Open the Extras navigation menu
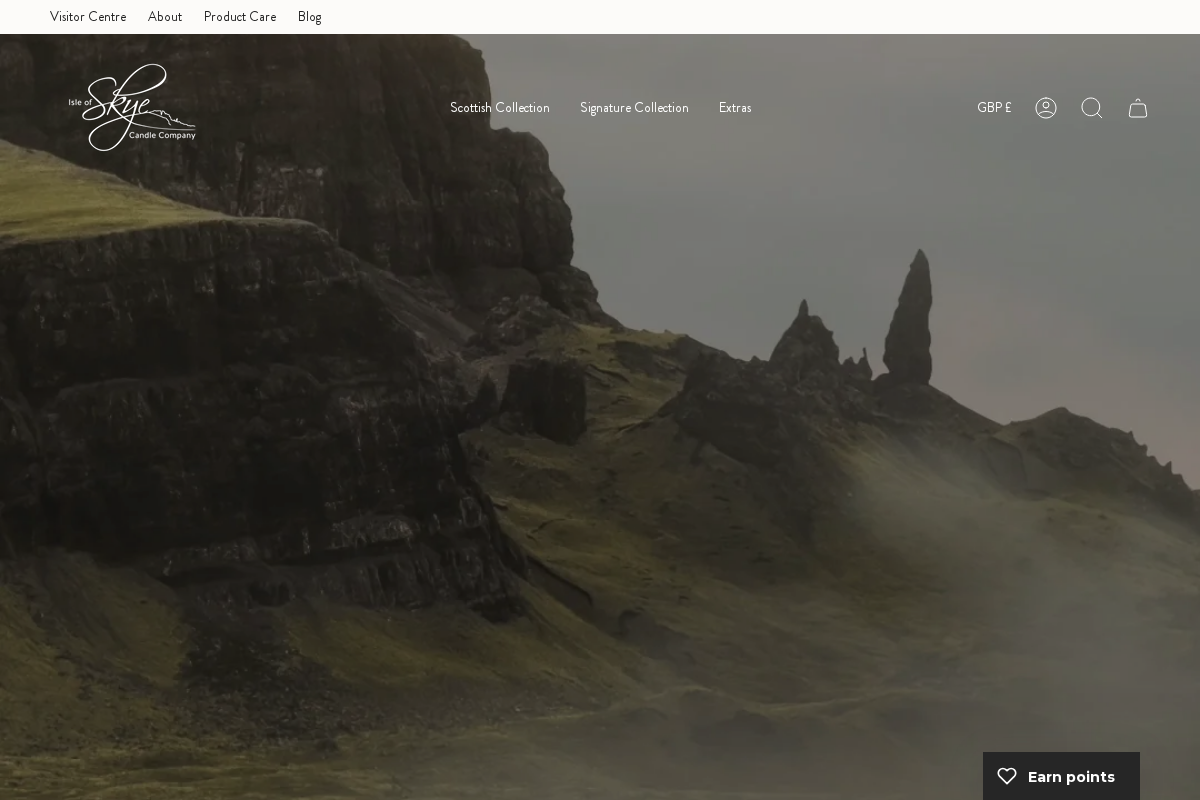This screenshot has width=1200, height=800. click(735, 108)
